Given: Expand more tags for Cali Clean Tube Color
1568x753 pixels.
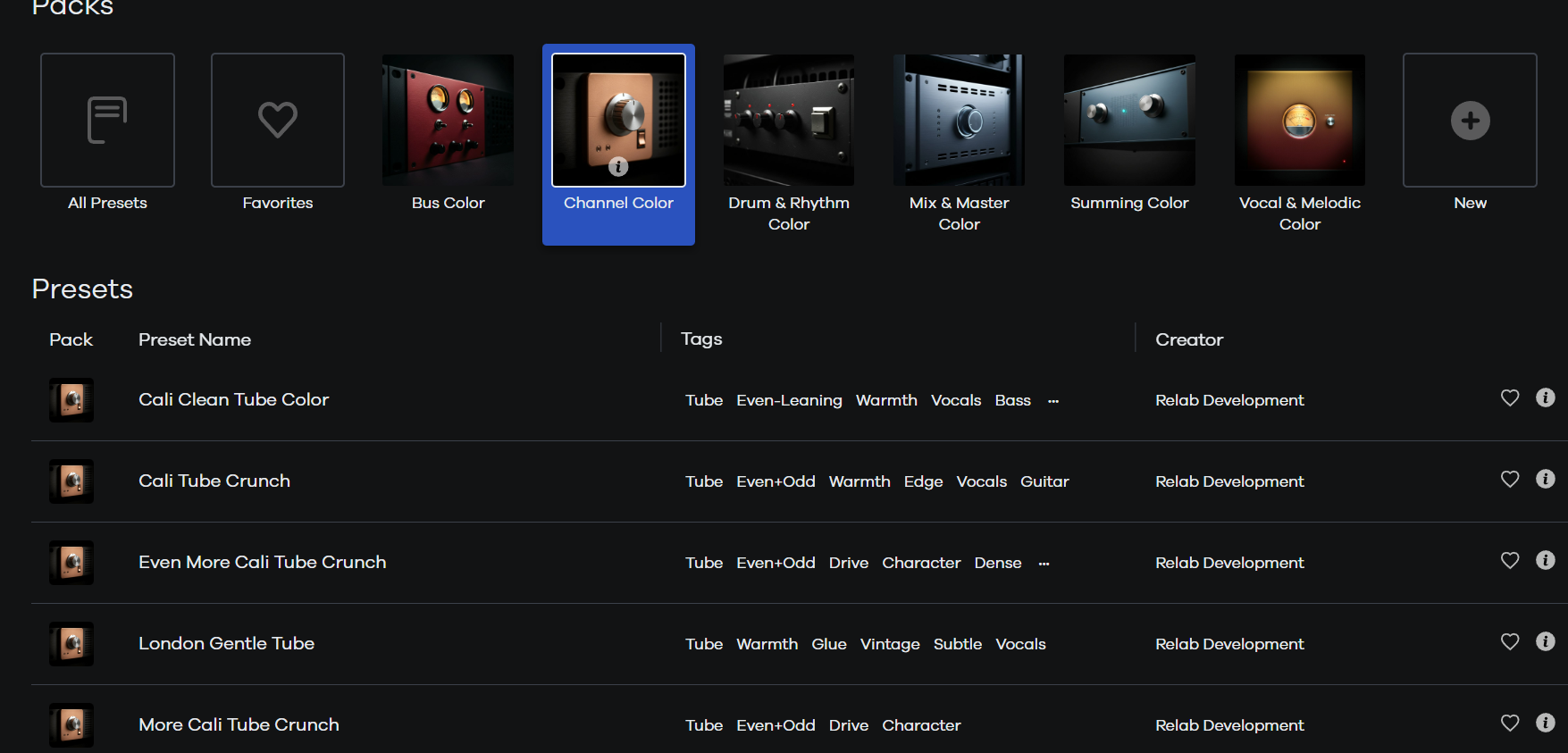Looking at the screenshot, I should [1053, 401].
